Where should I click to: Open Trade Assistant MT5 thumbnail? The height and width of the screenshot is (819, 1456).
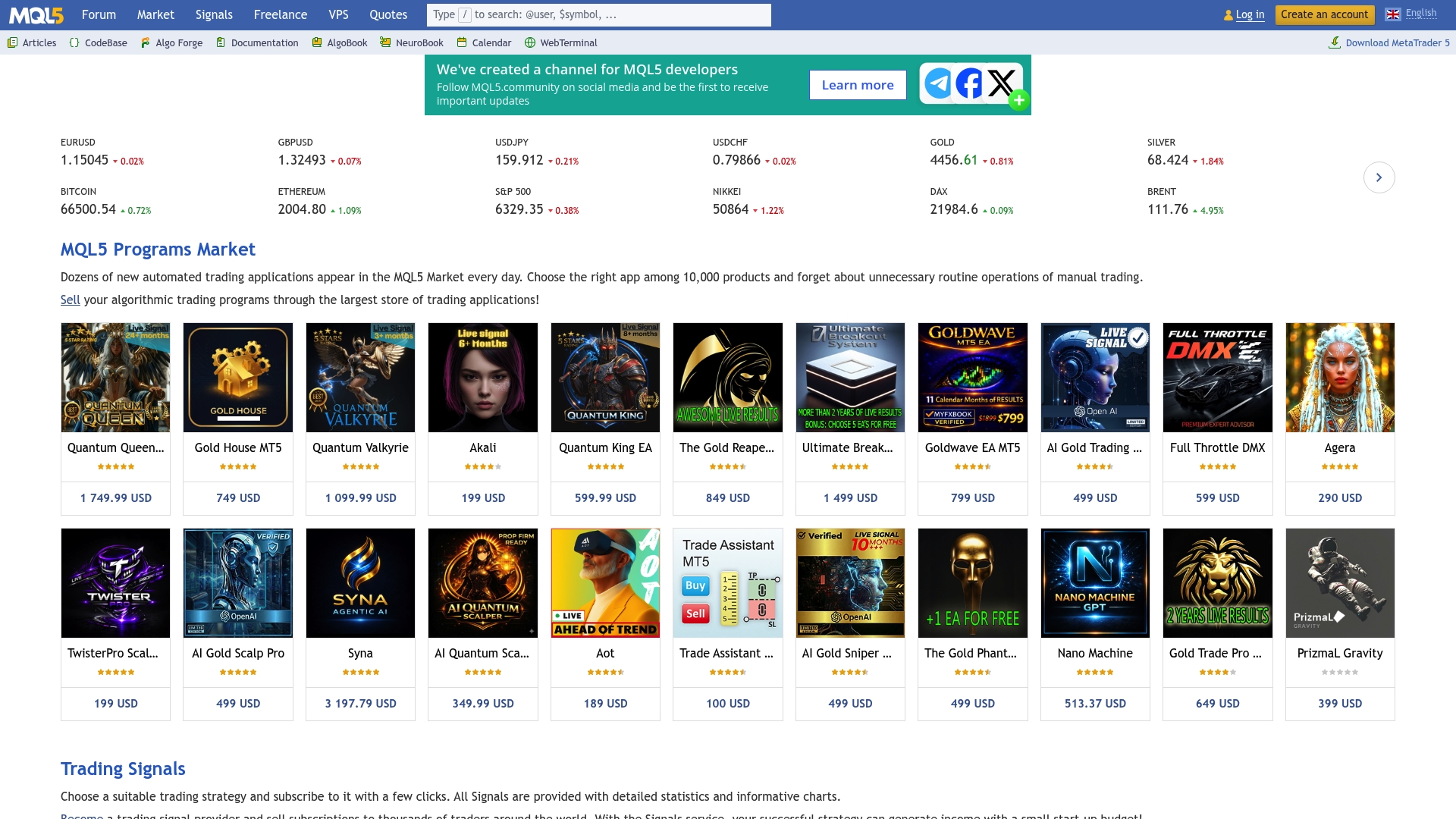(x=728, y=583)
